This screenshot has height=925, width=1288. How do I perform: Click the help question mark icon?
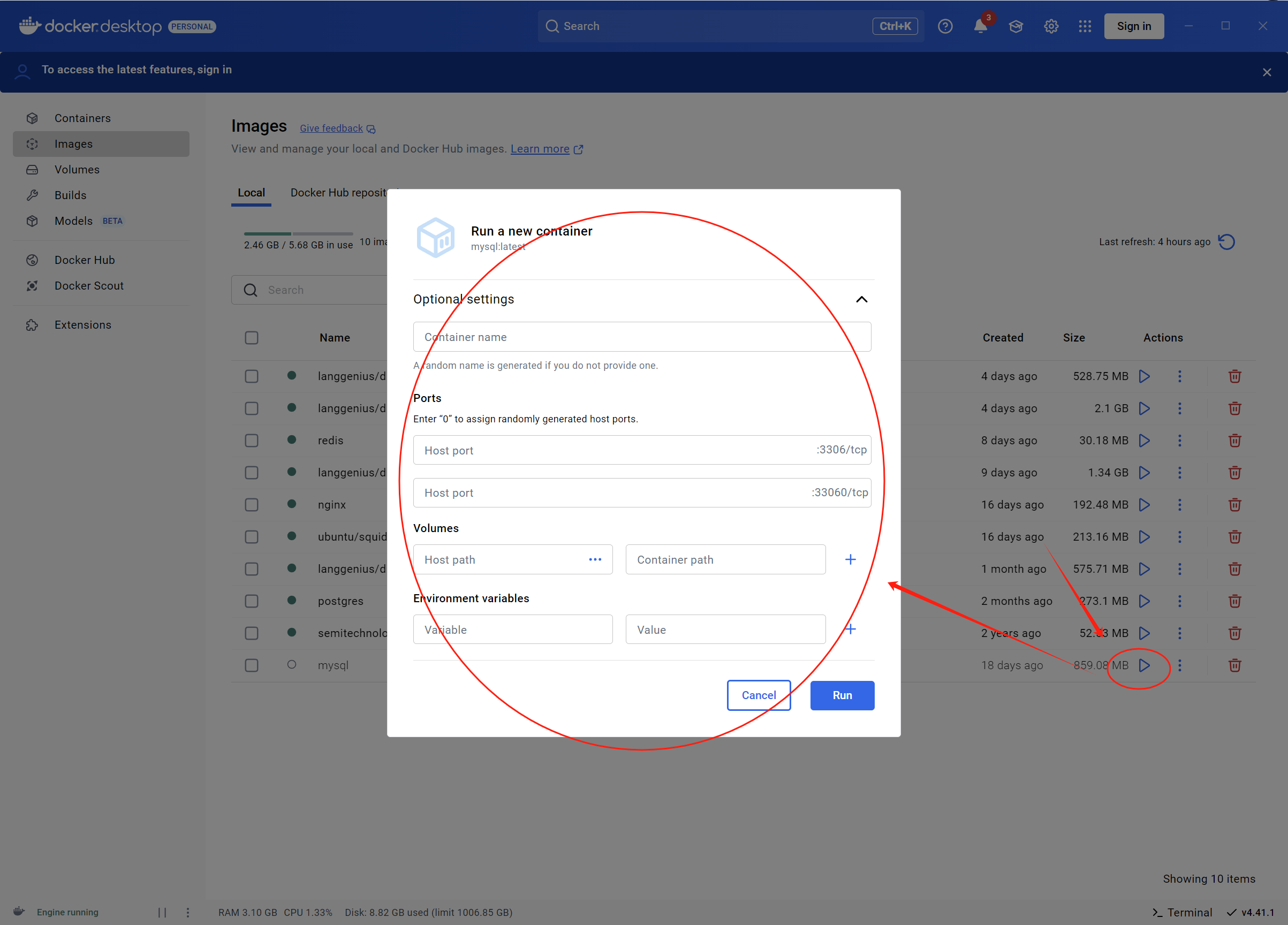[945, 26]
